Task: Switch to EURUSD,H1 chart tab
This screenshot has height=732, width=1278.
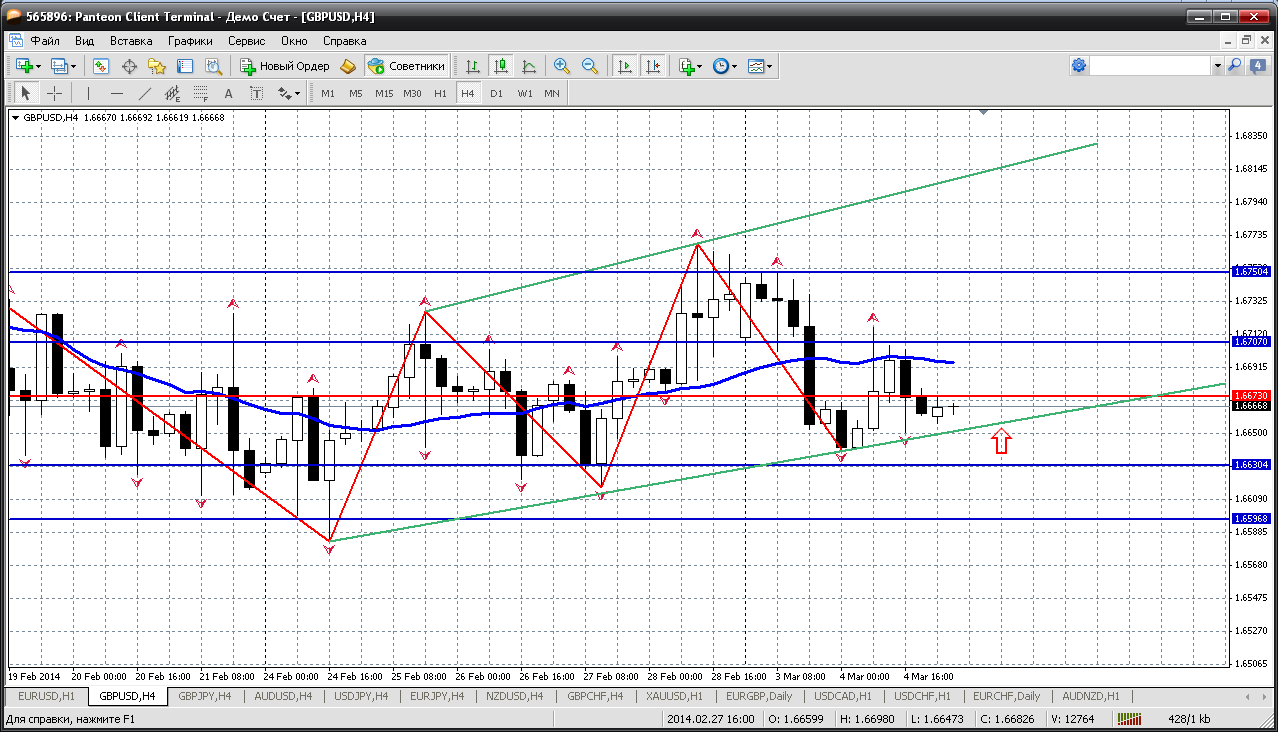Action: [x=47, y=696]
